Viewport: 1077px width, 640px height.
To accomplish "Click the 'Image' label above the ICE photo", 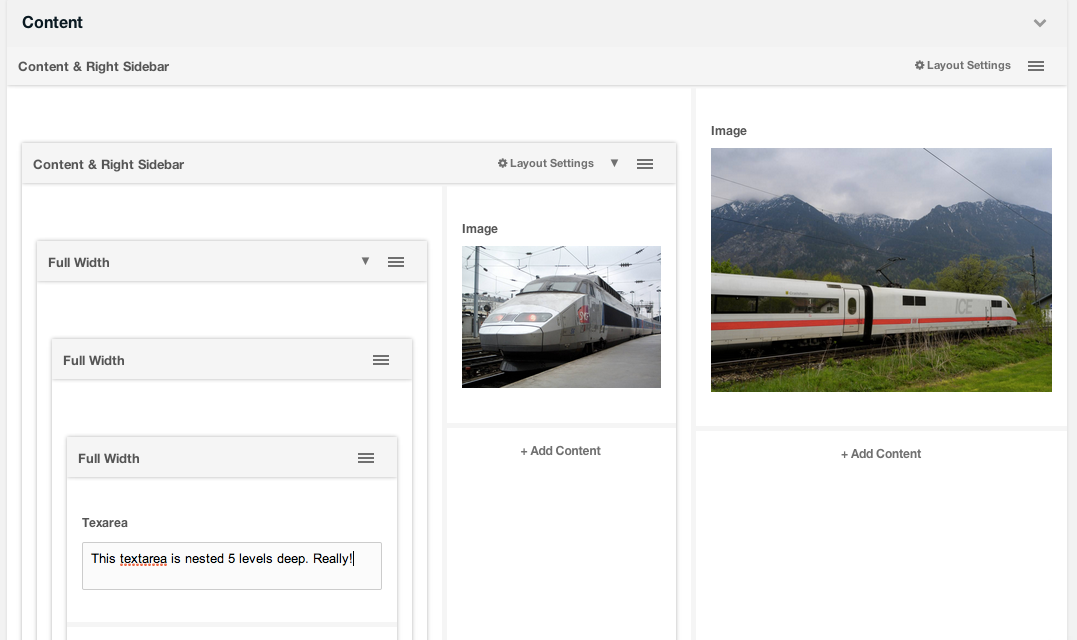I will [729, 130].
